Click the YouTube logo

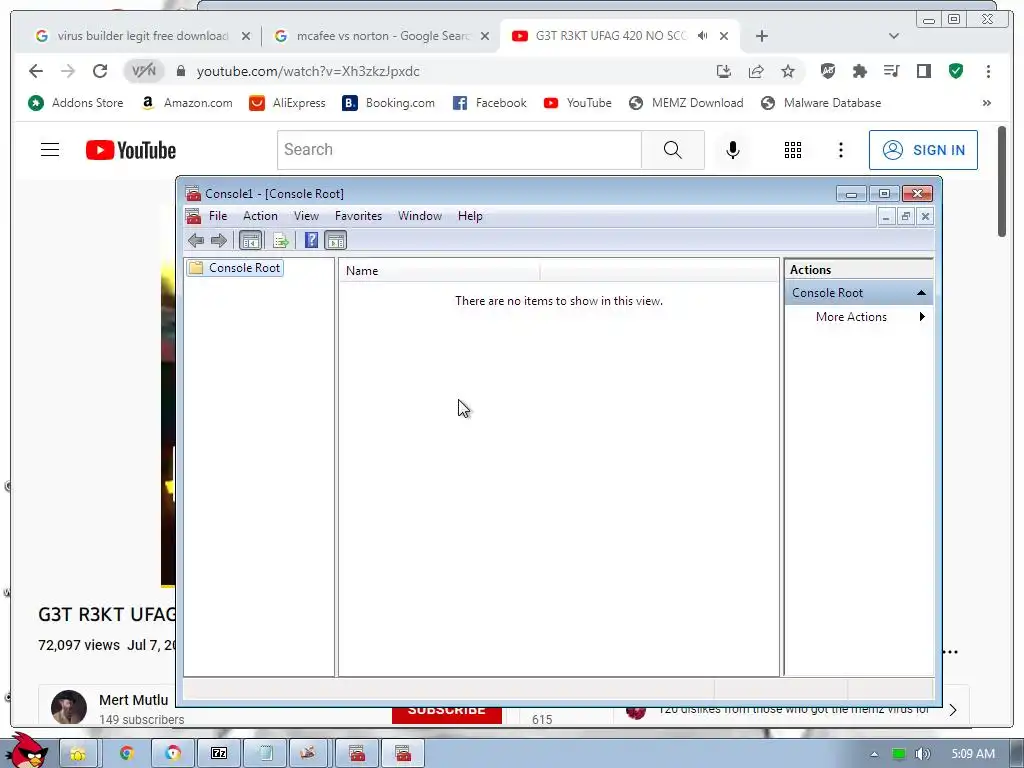coord(131,150)
